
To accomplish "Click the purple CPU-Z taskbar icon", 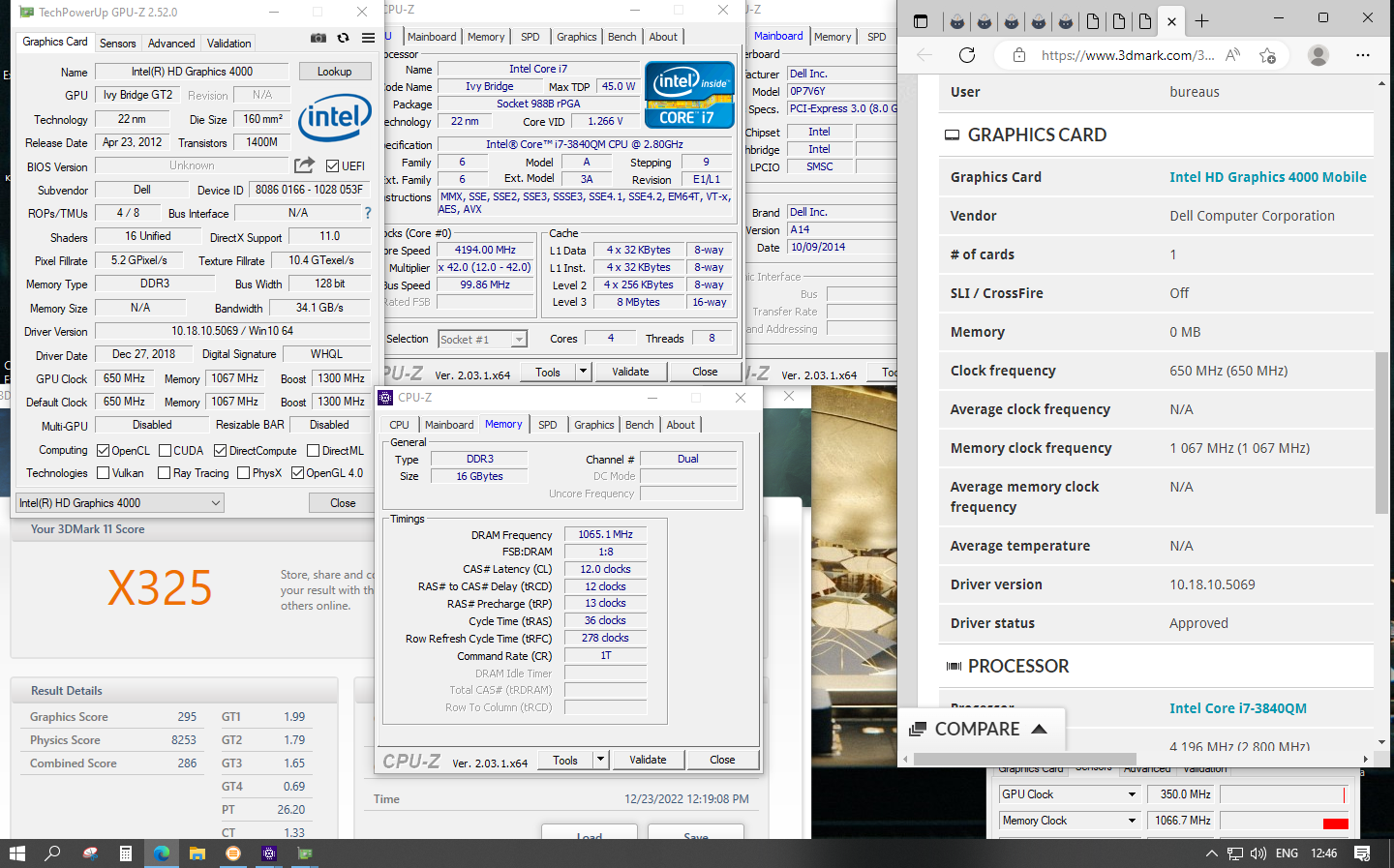I will pos(269,853).
